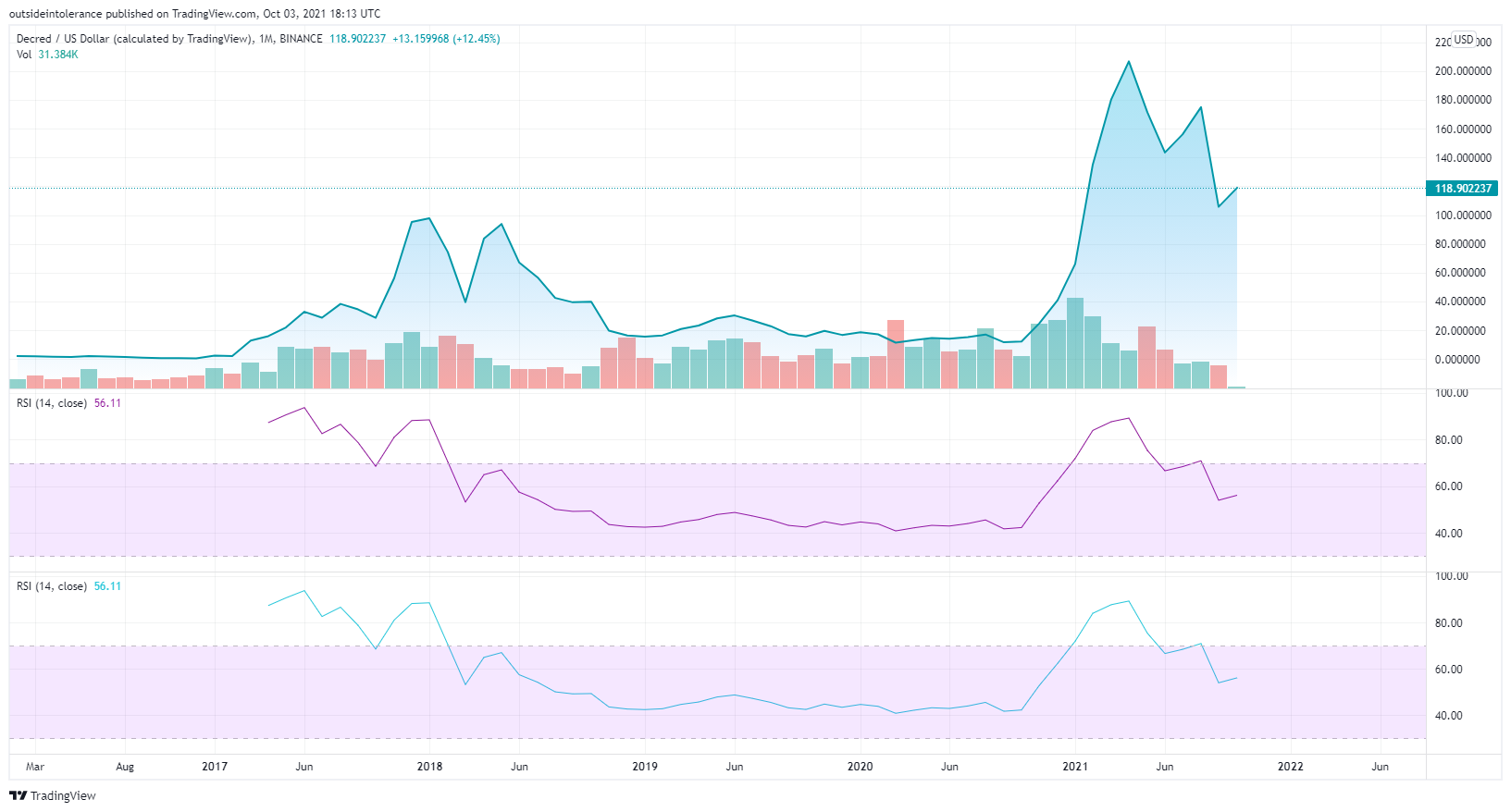Click the 40.000000 price axis label
Screen dimensions: 1511x812
pyautogui.click(x=1460, y=301)
